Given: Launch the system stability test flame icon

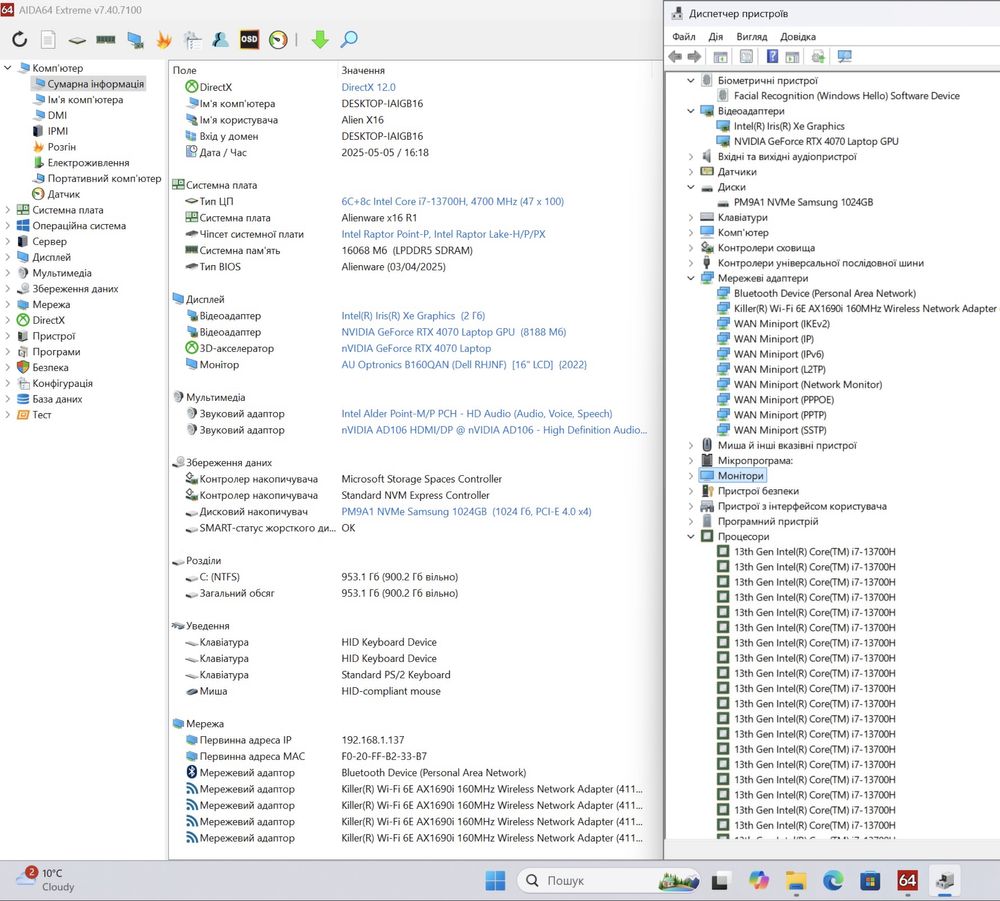Looking at the screenshot, I should point(164,40).
